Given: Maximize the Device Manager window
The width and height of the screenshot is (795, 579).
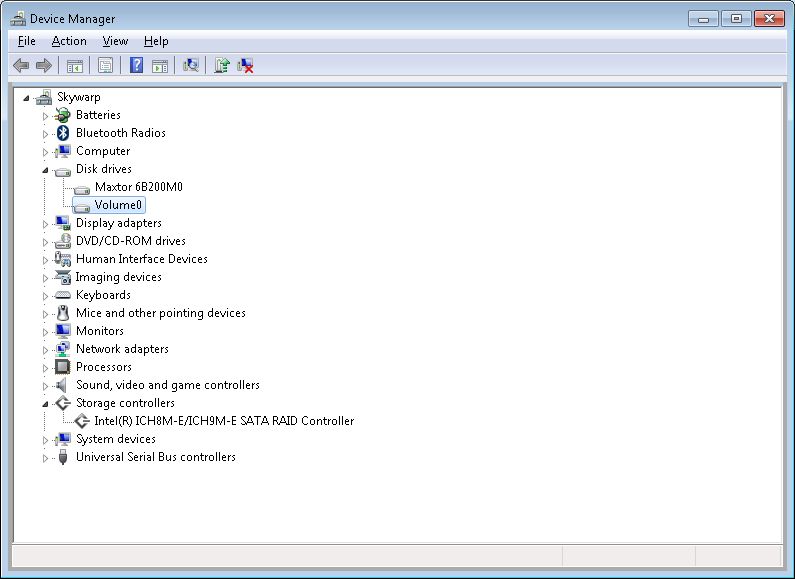Looking at the screenshot, I should point(736,19).
